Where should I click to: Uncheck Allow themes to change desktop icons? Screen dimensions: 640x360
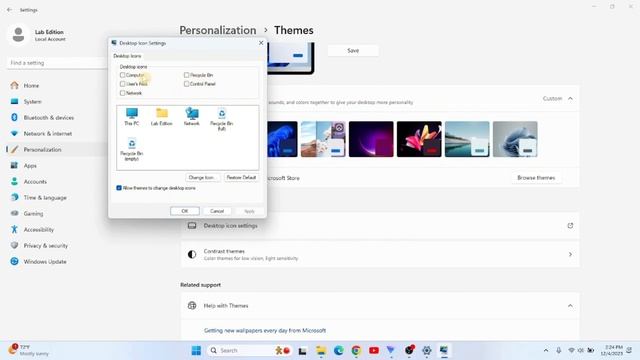[119, 188]
